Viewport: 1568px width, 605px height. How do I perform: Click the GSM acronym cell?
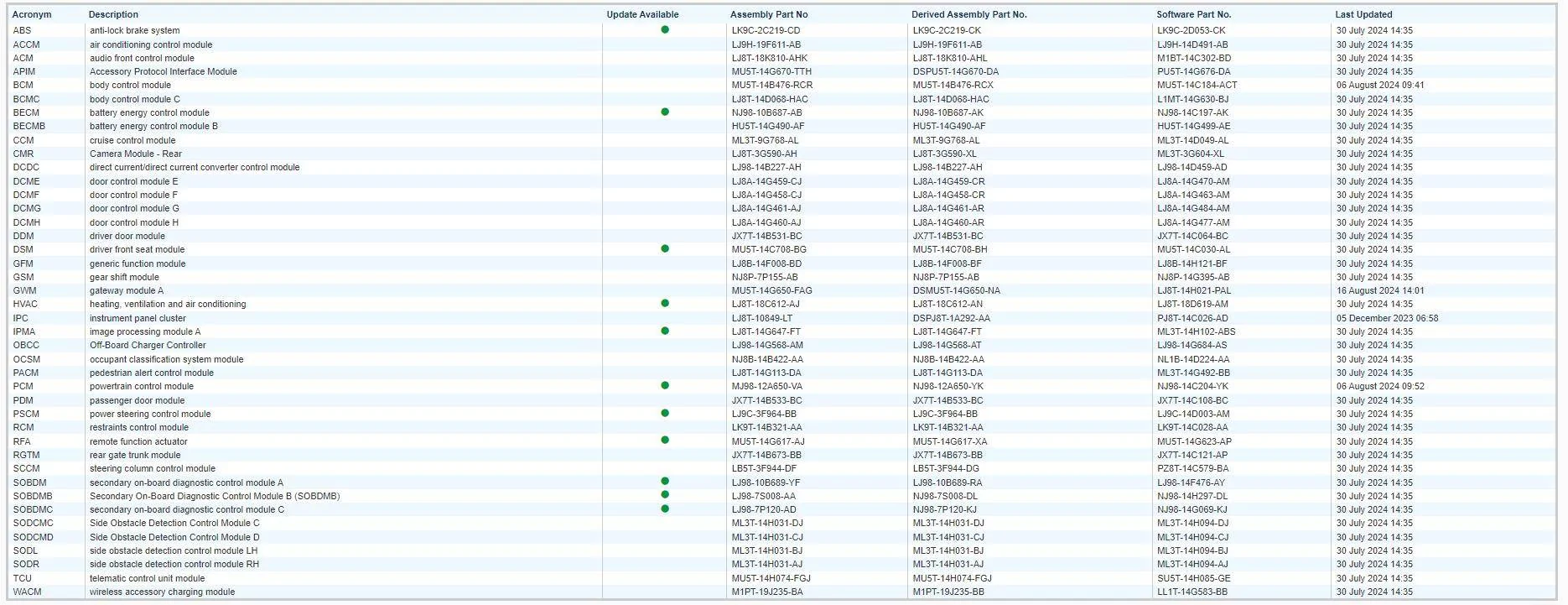point(23,277)
